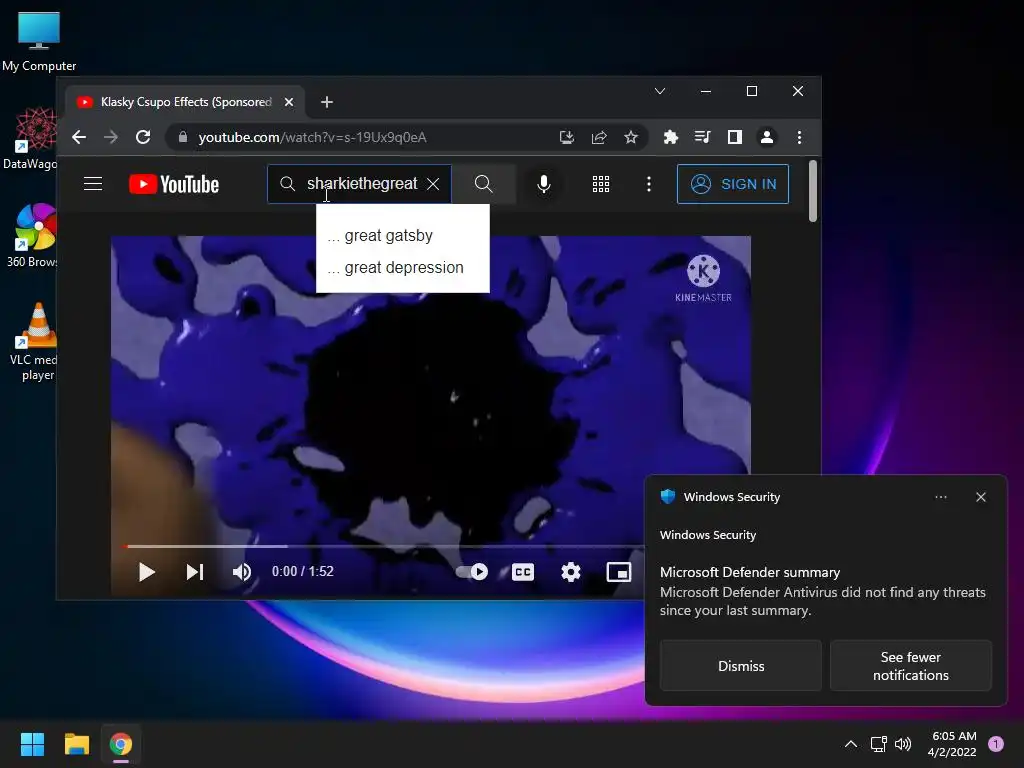Click See fewer notifications
Image resolution: width=1024 pixels, height=768 pixels.
tap(910, 666)
